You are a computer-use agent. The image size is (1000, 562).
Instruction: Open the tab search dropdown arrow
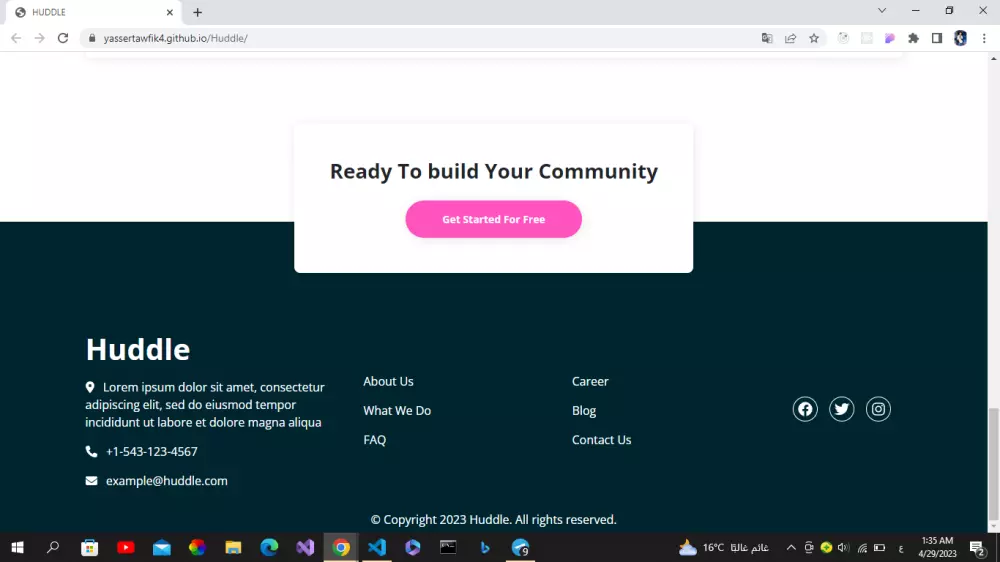coord(882,11)
